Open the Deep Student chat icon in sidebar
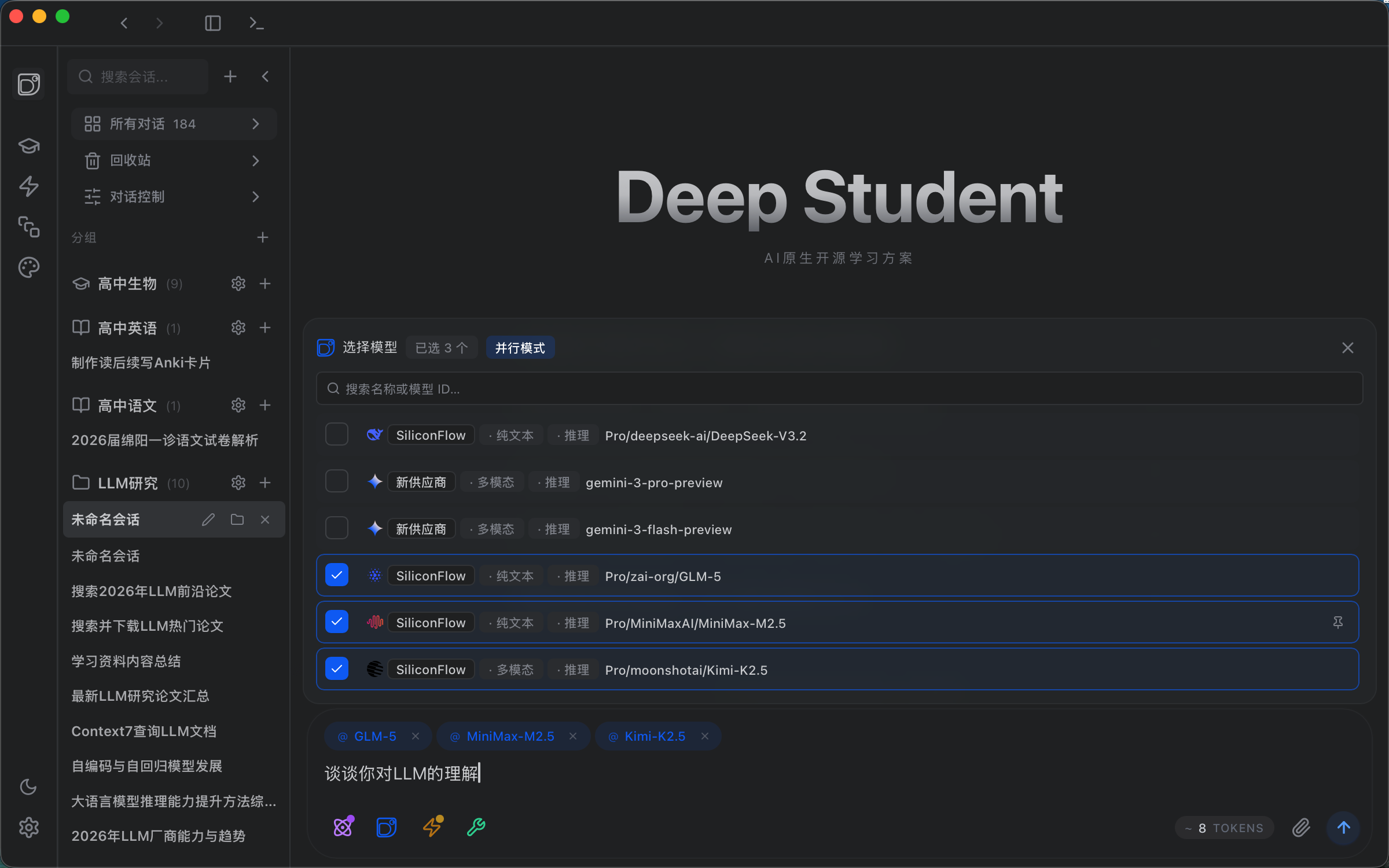1389x868 pixels. click(29, 84)
